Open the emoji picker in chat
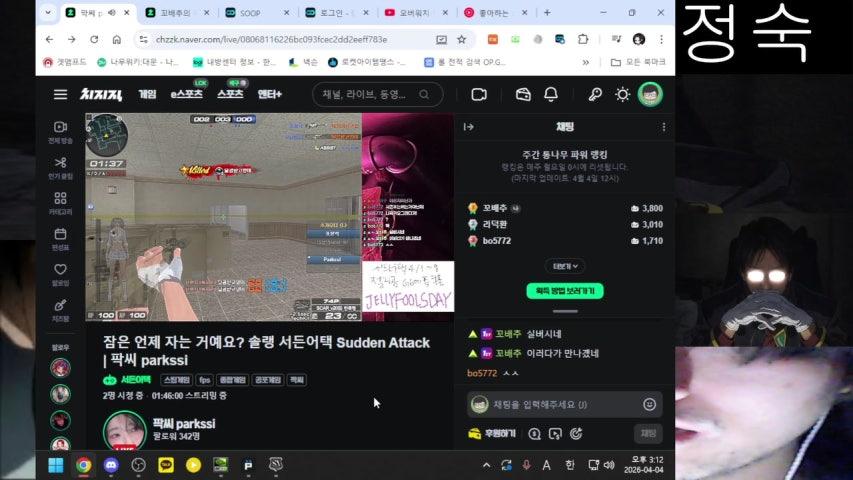 click(649, 404)
